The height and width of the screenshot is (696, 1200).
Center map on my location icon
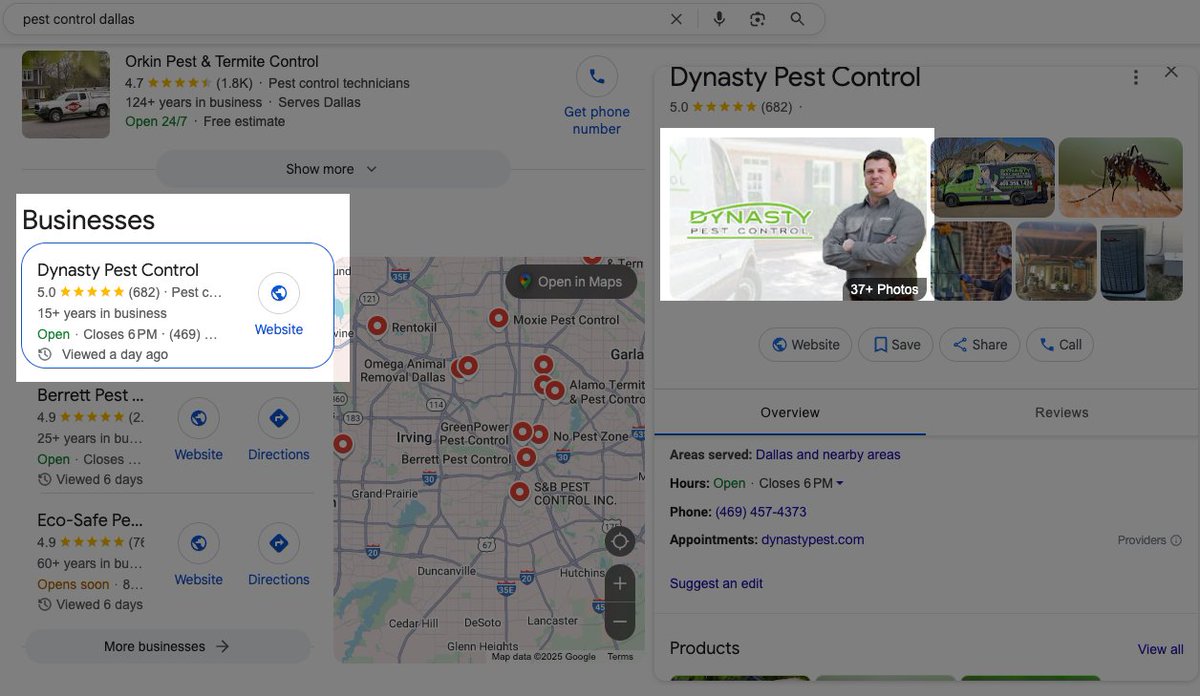pyautogui.click(x=620, y=542)
